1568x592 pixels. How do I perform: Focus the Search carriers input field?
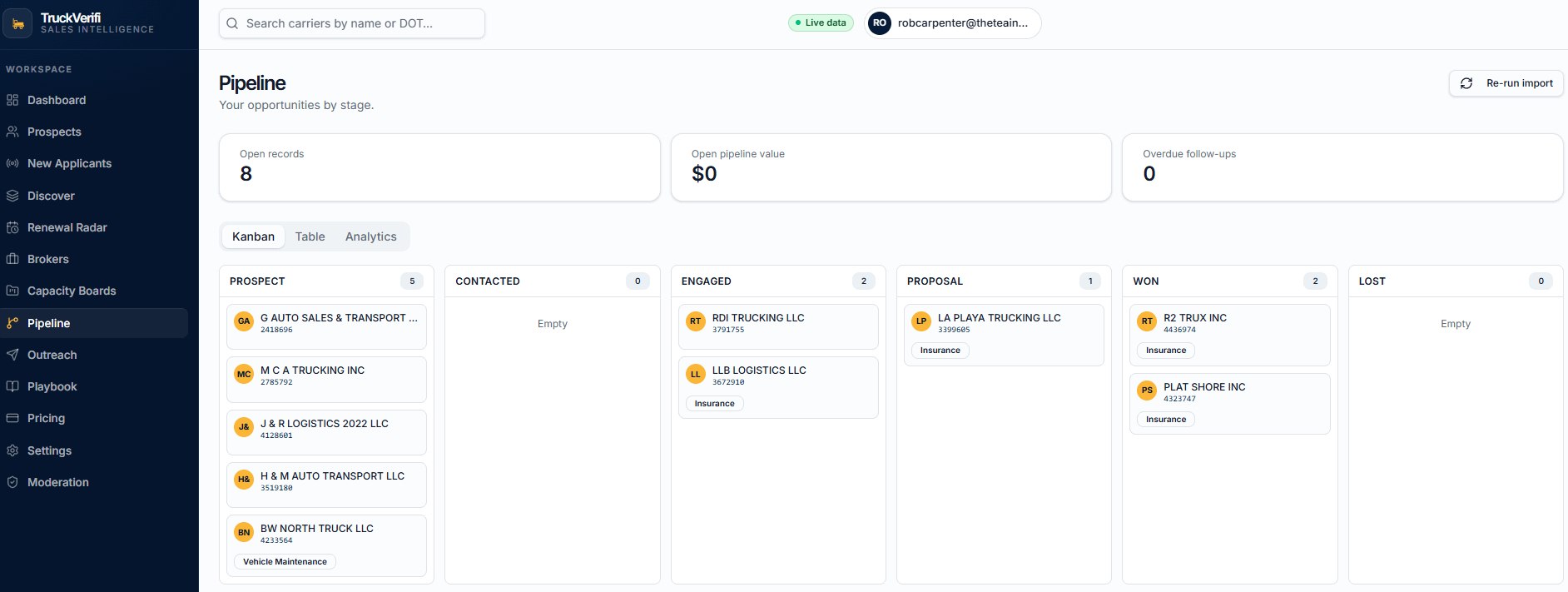[x=352, y=23]
